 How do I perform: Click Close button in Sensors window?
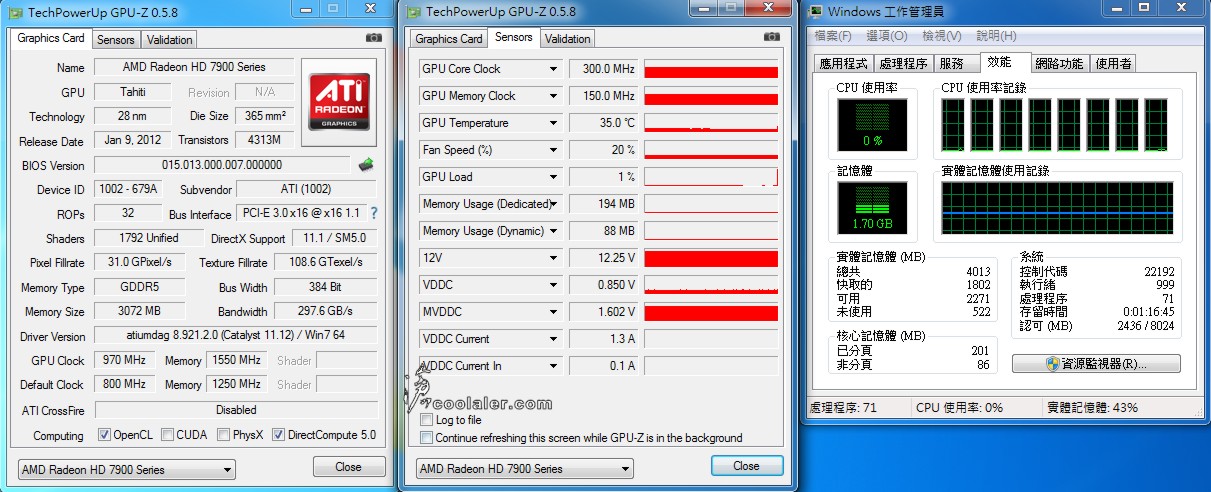tap(747, 466)
